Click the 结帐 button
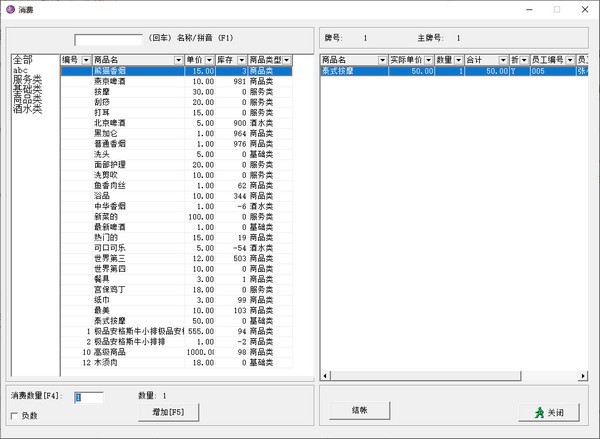 click(359, 410)
